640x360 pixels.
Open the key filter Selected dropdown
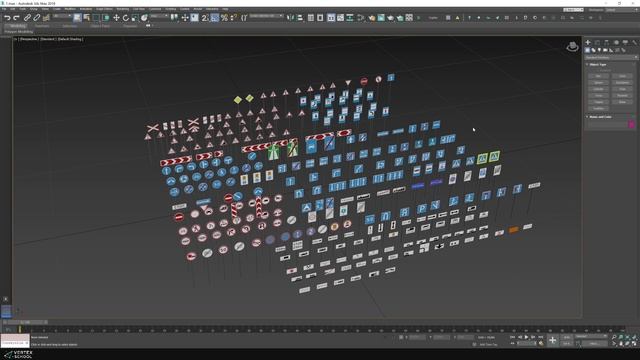[x=591, y=337]
